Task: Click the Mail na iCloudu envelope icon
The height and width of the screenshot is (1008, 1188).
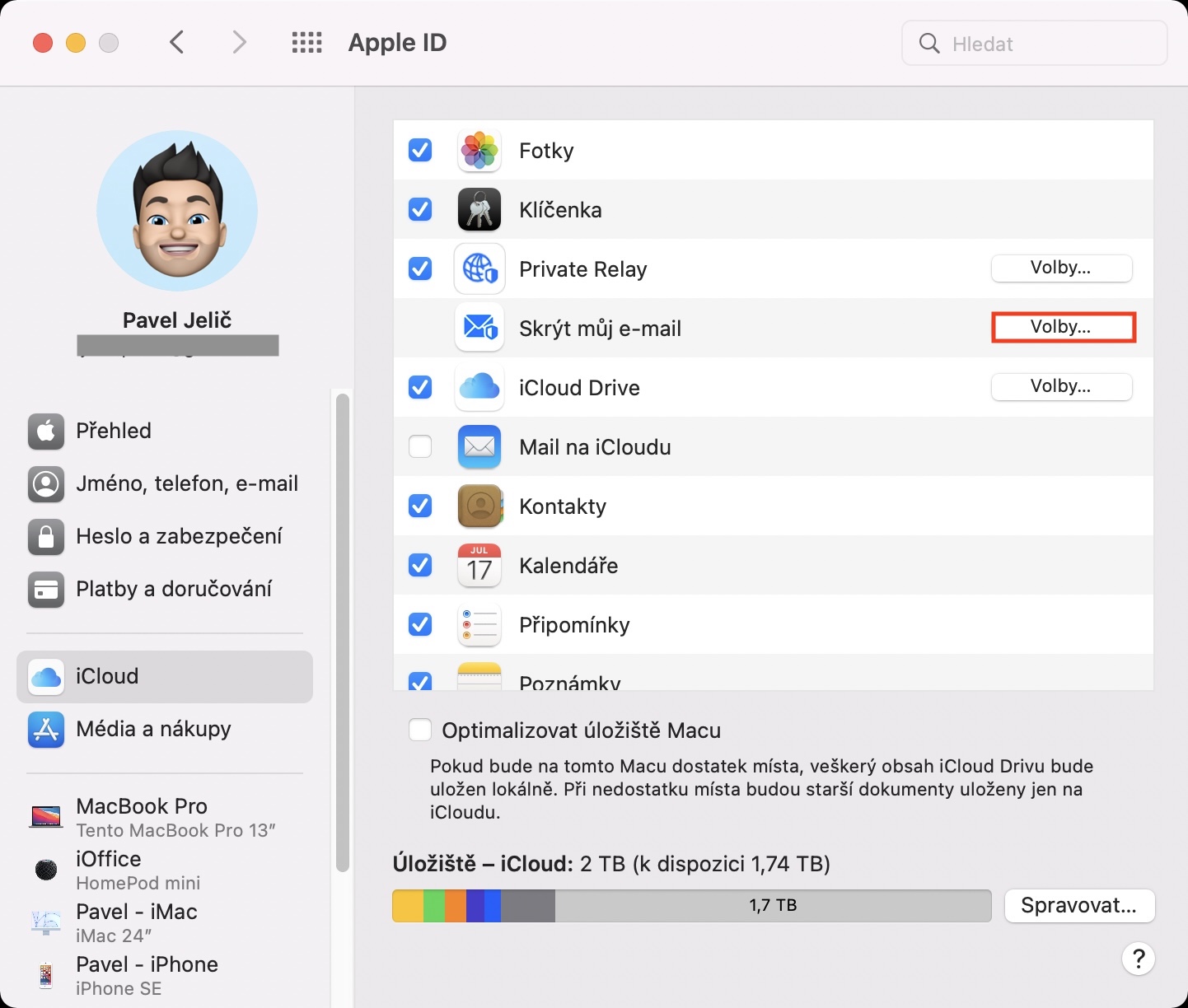Action: coord(479,447)
